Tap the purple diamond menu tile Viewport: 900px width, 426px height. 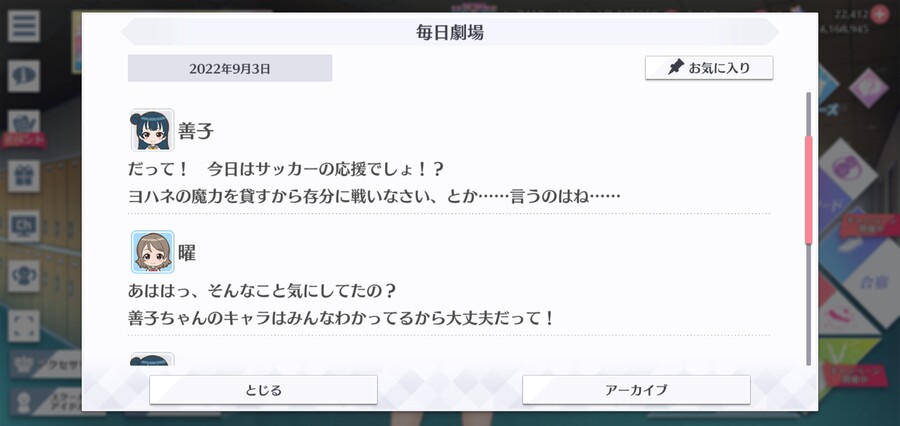point(868,88)
